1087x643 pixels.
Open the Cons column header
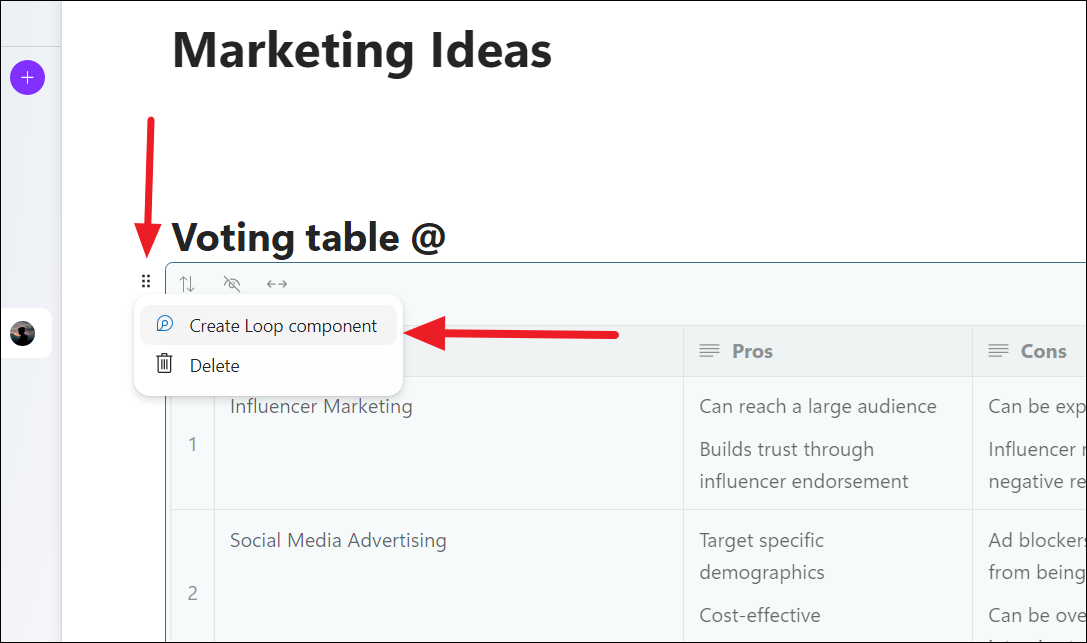[1042, 351]
